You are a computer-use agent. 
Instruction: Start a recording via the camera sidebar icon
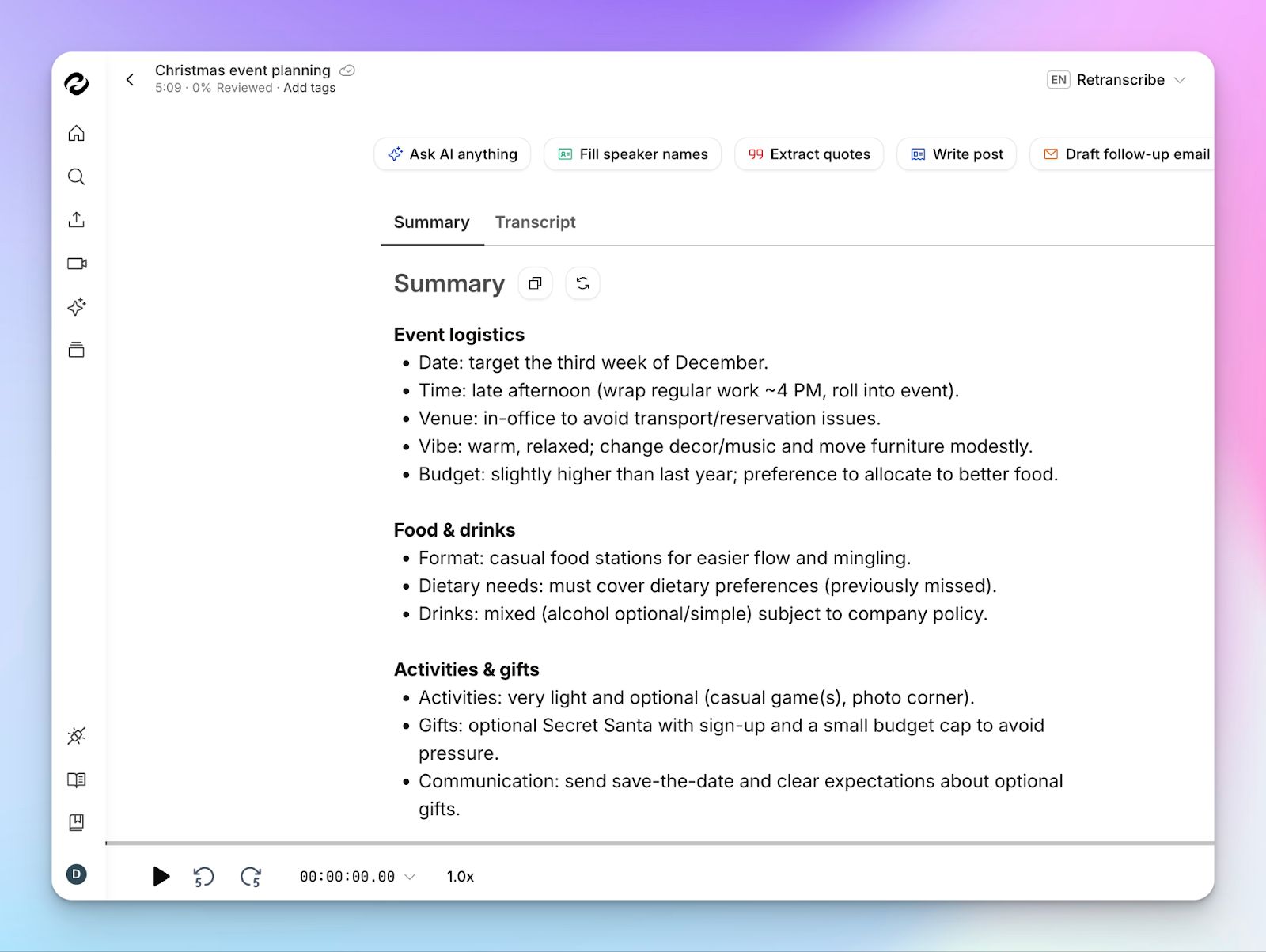coord(76,263)
